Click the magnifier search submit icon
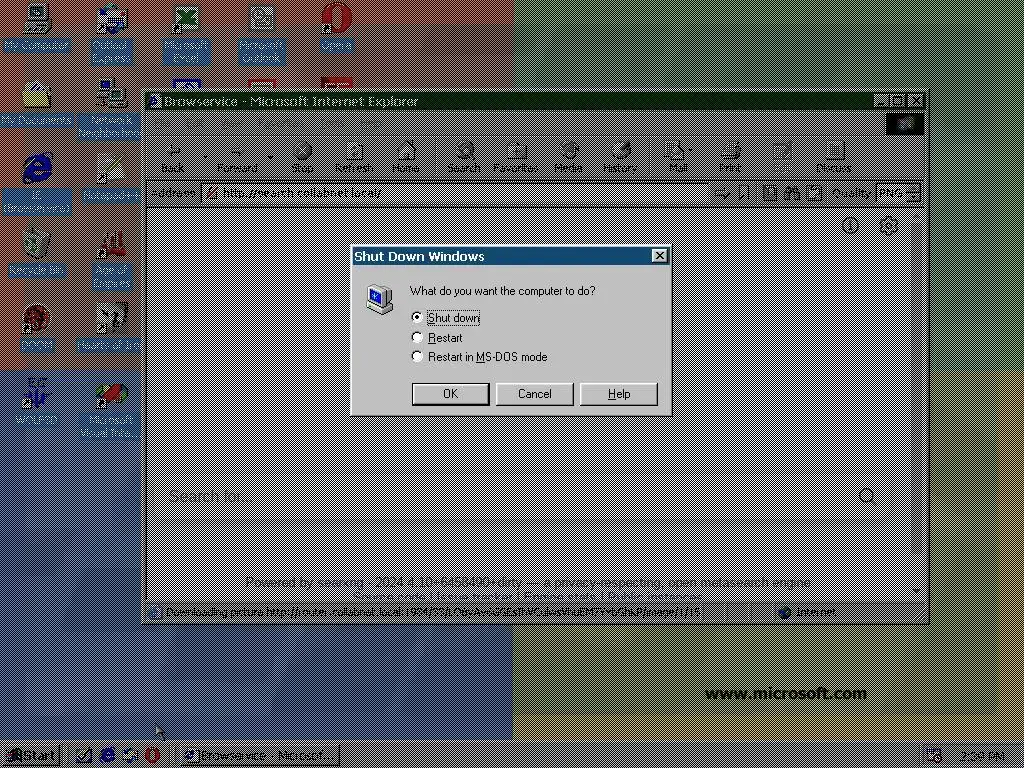Screen dimensions: 1024x768 pos(867,496)
